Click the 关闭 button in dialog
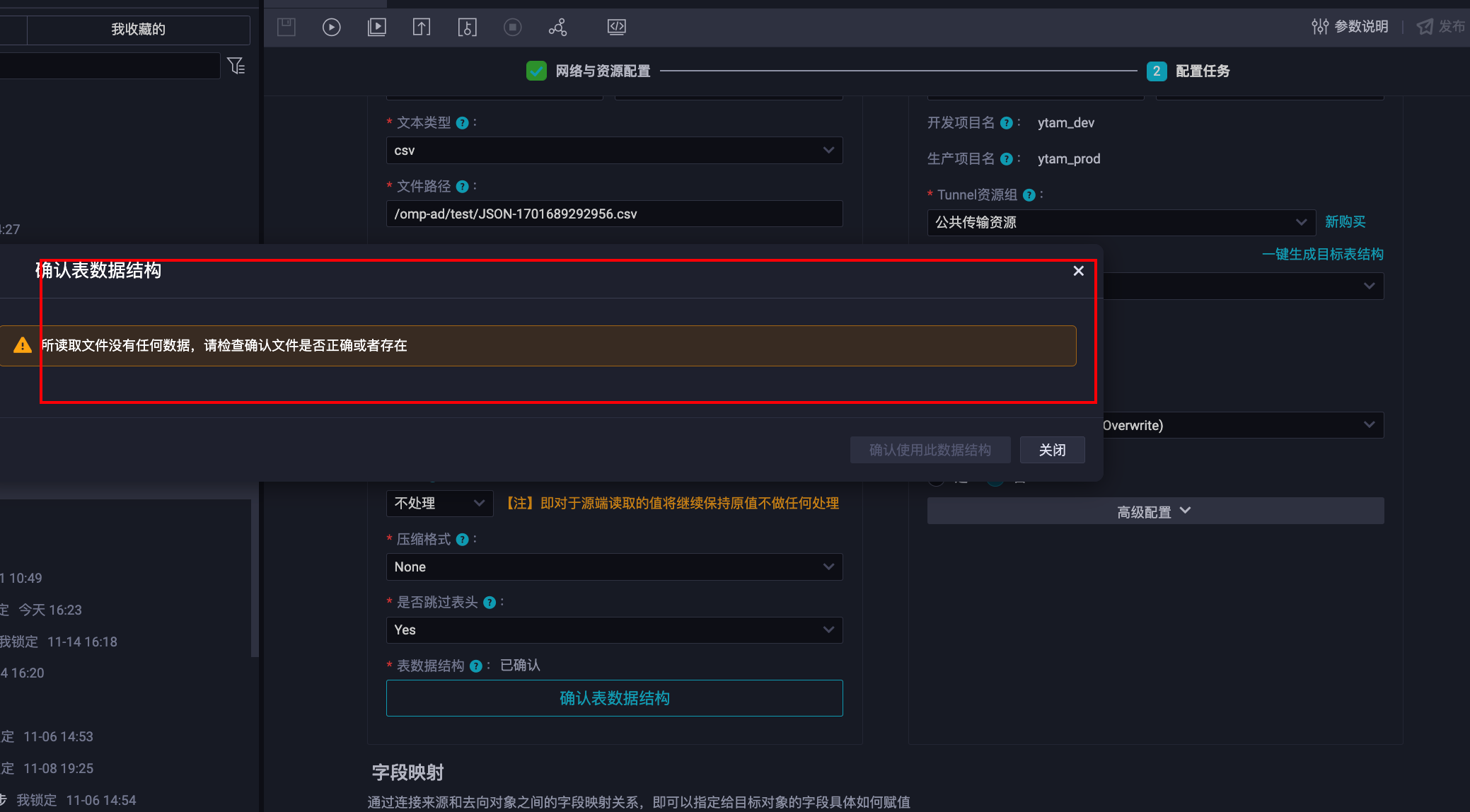Image resolution: width=1470 pixels, height=812 pixels. (1052, 450)
